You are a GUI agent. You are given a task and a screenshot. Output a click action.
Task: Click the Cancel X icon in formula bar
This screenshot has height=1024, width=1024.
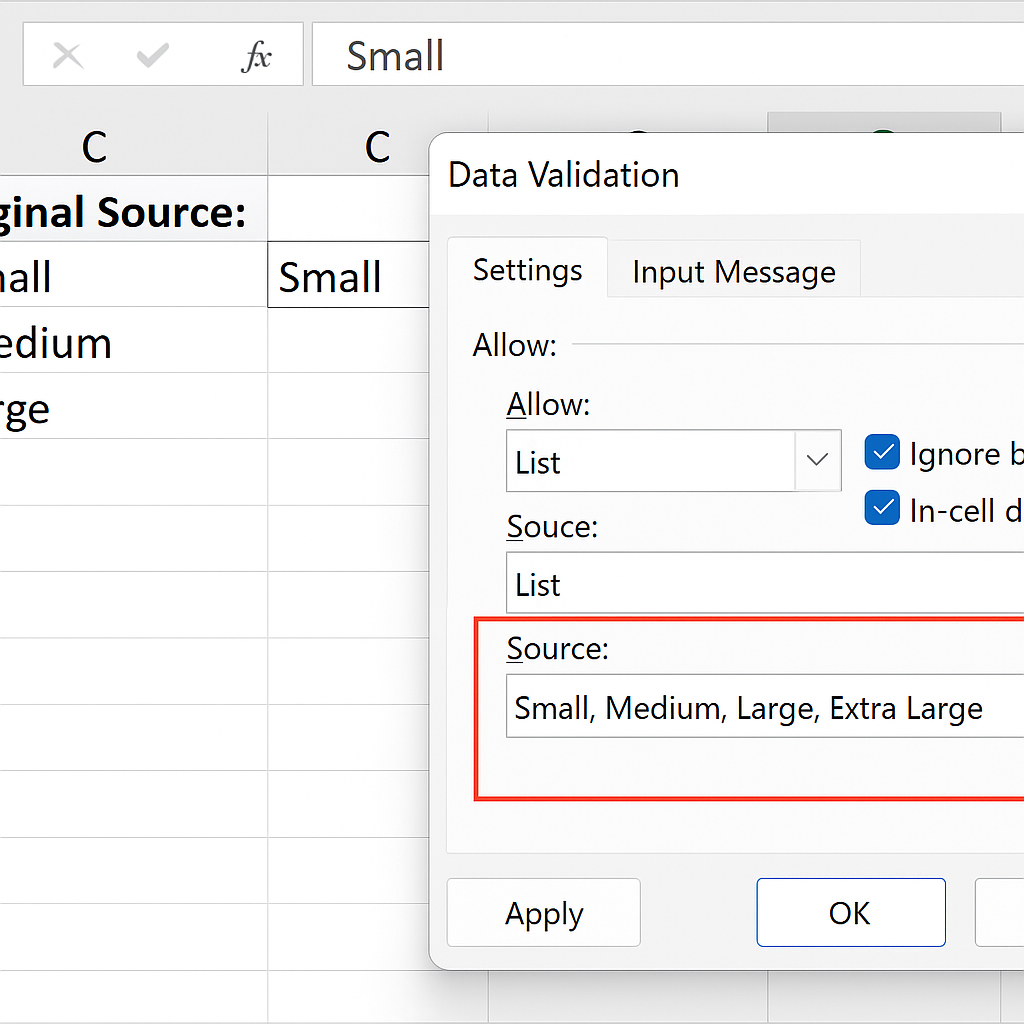pos(67,56)
